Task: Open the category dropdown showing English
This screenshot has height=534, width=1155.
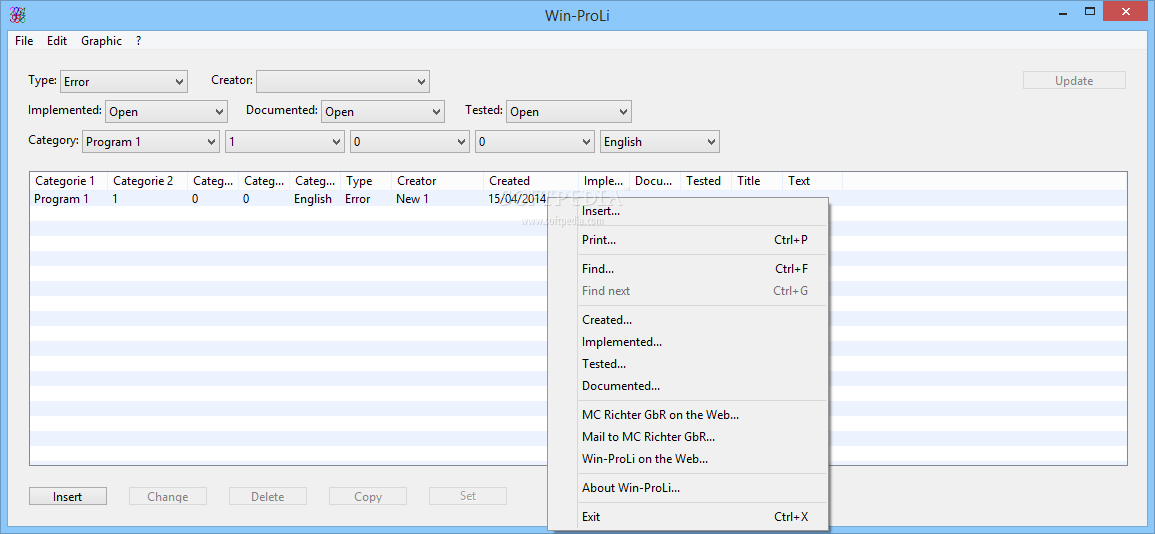Action: [660, 142]
